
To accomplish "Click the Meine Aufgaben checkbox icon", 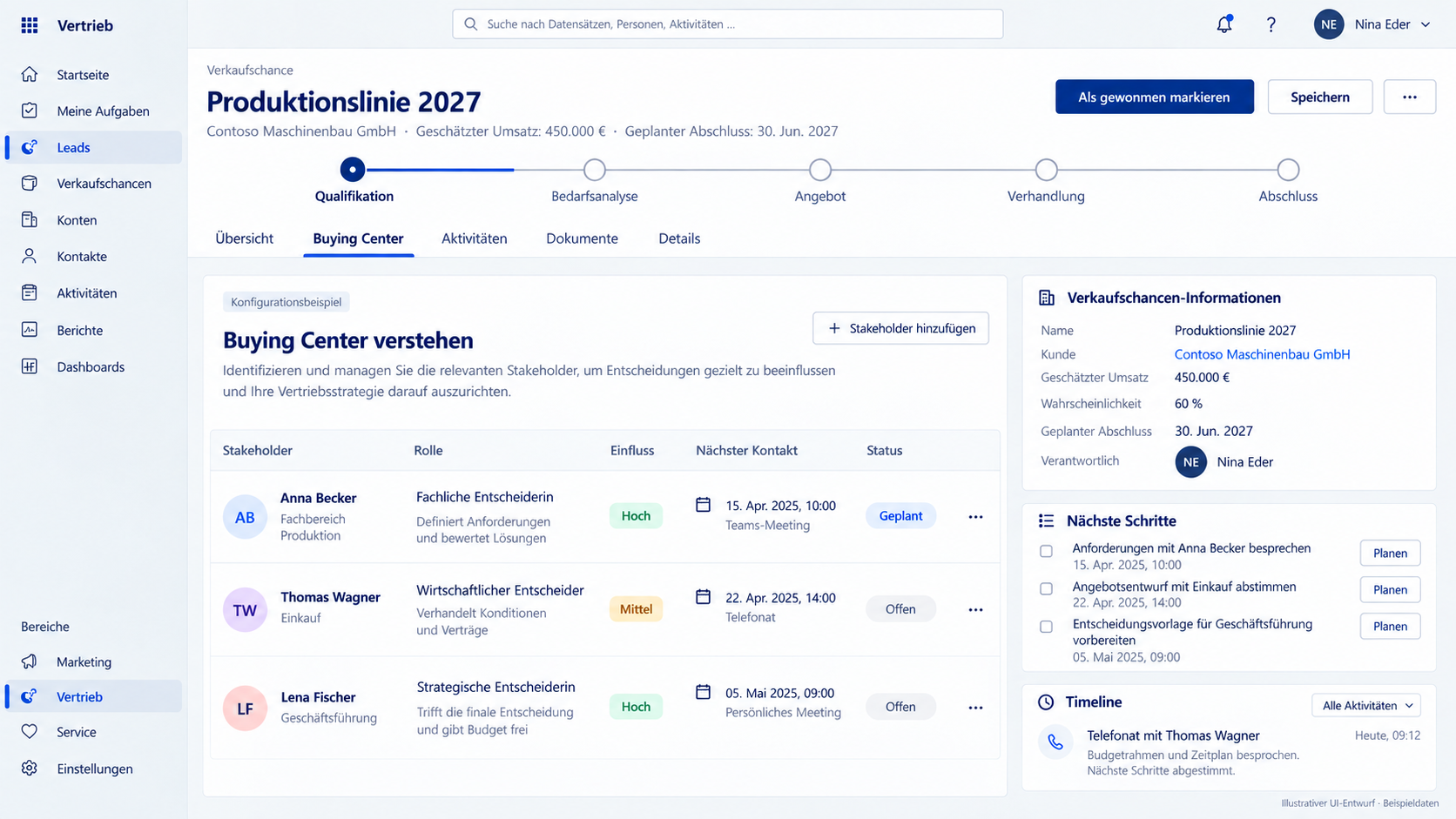I will [x=30, y=111].
